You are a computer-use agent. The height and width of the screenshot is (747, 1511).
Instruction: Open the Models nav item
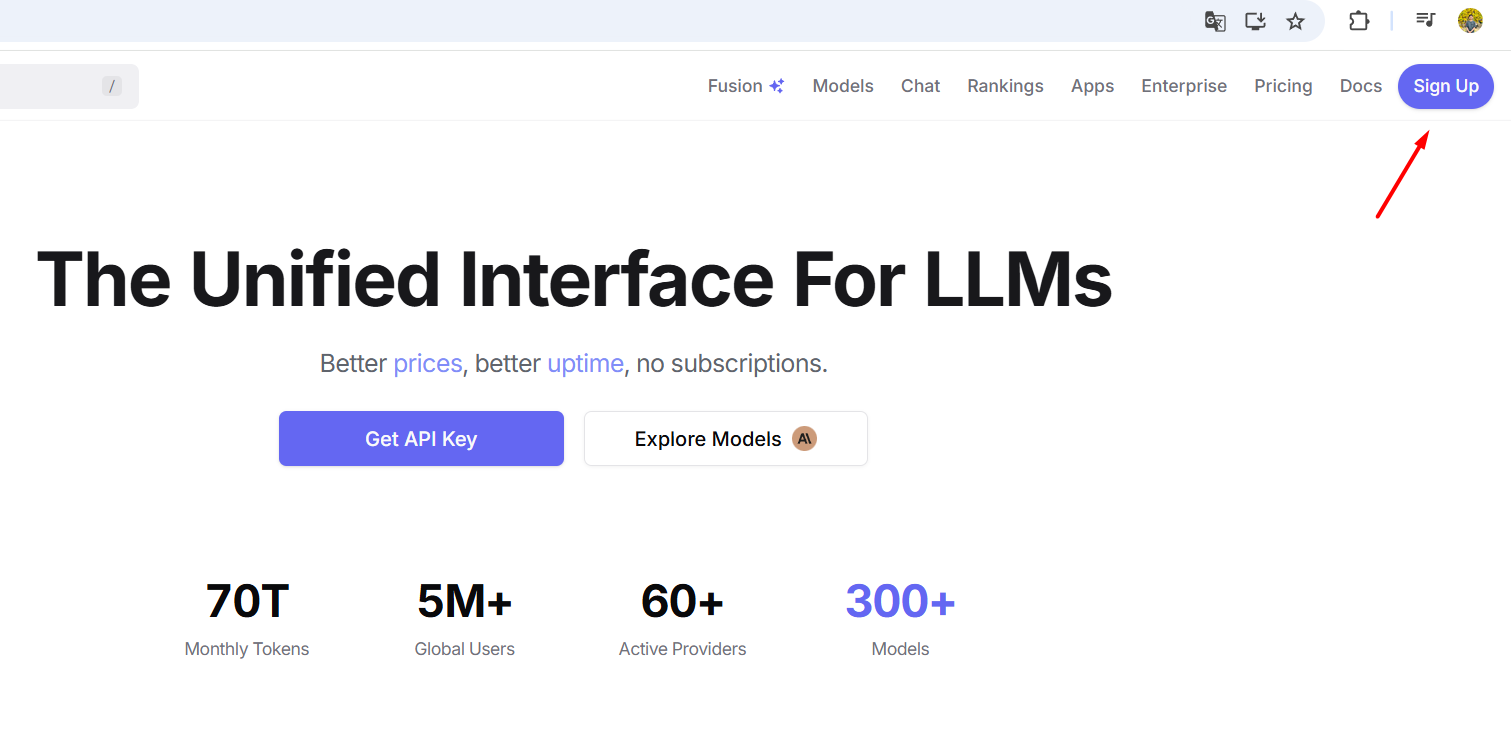coord(842,86)
